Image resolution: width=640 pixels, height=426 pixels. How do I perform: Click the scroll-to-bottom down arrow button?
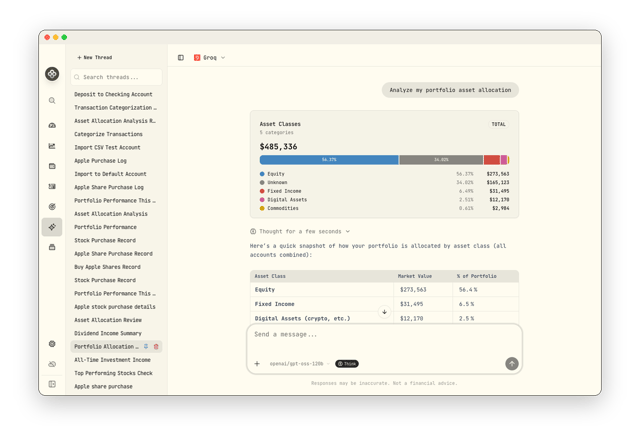(x=384, y=312)
